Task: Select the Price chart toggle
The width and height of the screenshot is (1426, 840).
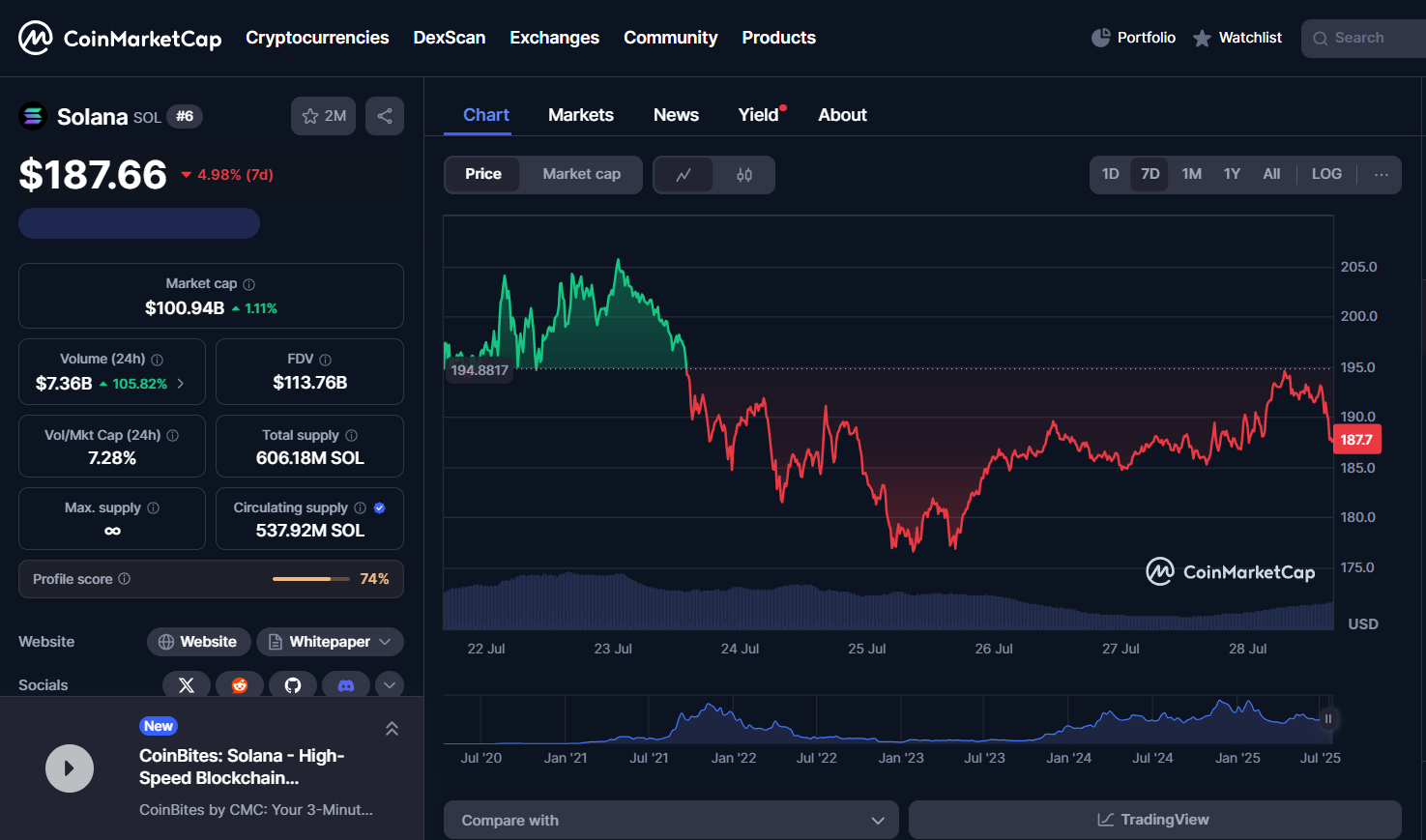Action: coord(483,174)
